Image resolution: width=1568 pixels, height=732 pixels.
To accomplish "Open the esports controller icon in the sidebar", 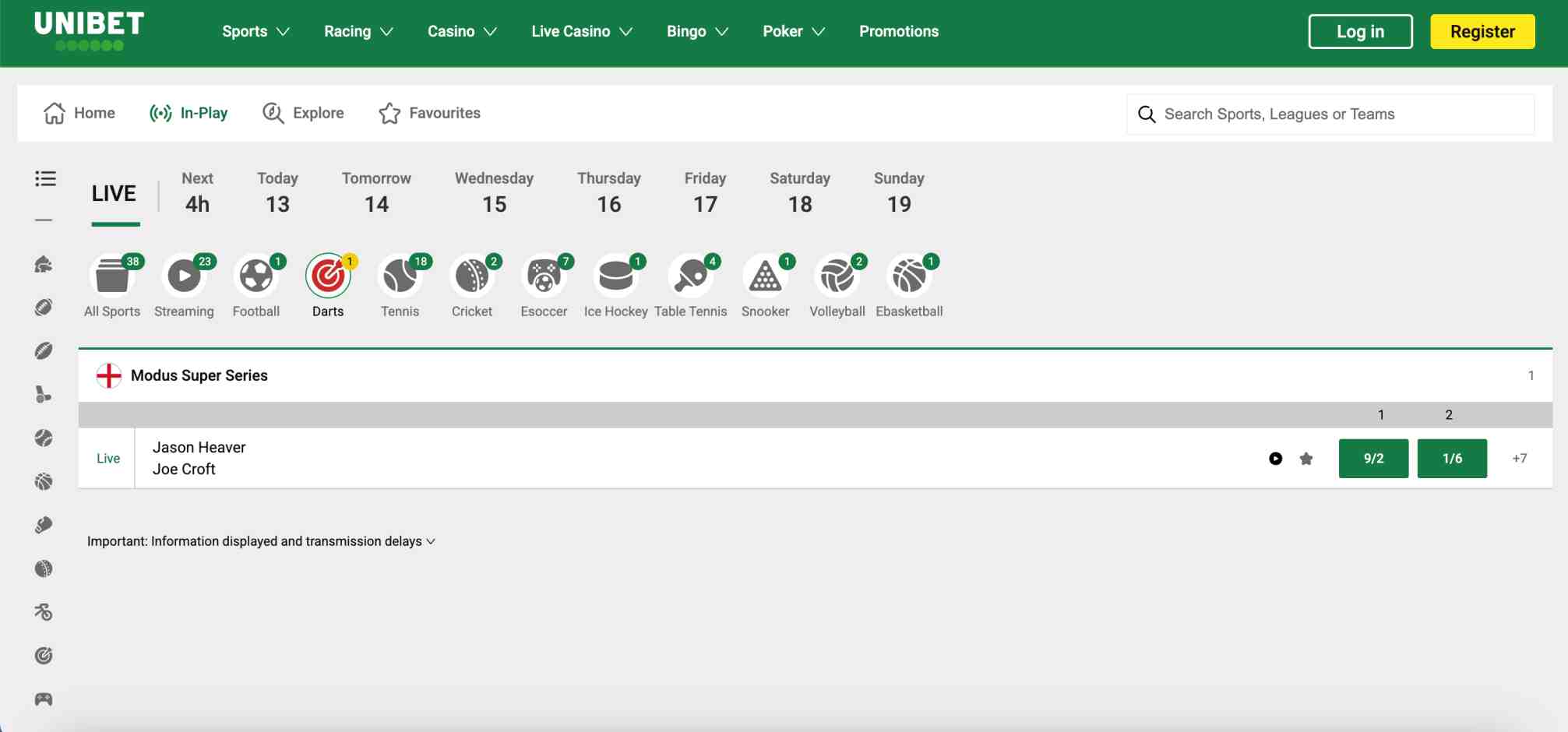I will click(x=45, y=699).
